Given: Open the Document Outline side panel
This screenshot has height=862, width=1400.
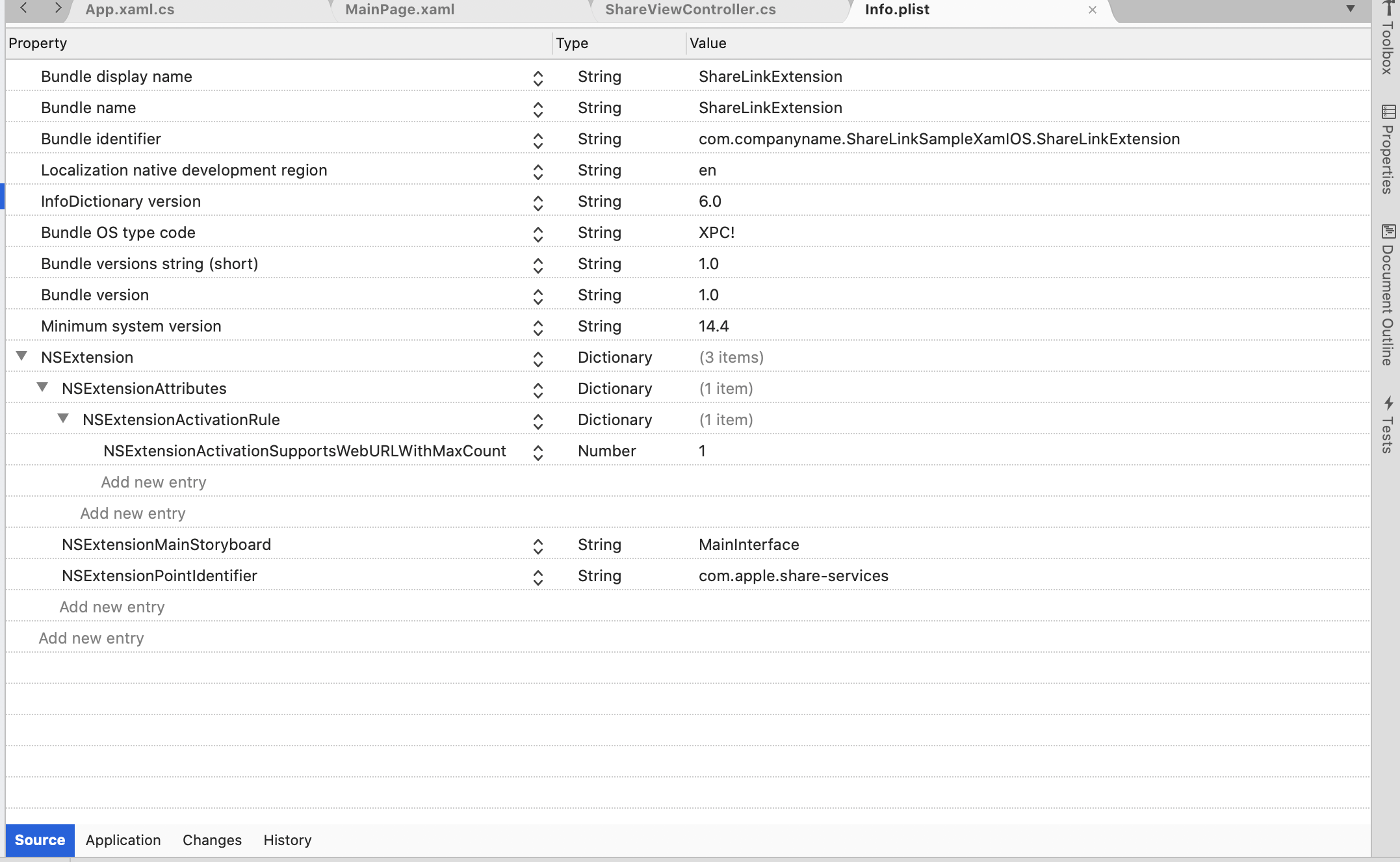Looking at the screenshot, I should 1387,296.
